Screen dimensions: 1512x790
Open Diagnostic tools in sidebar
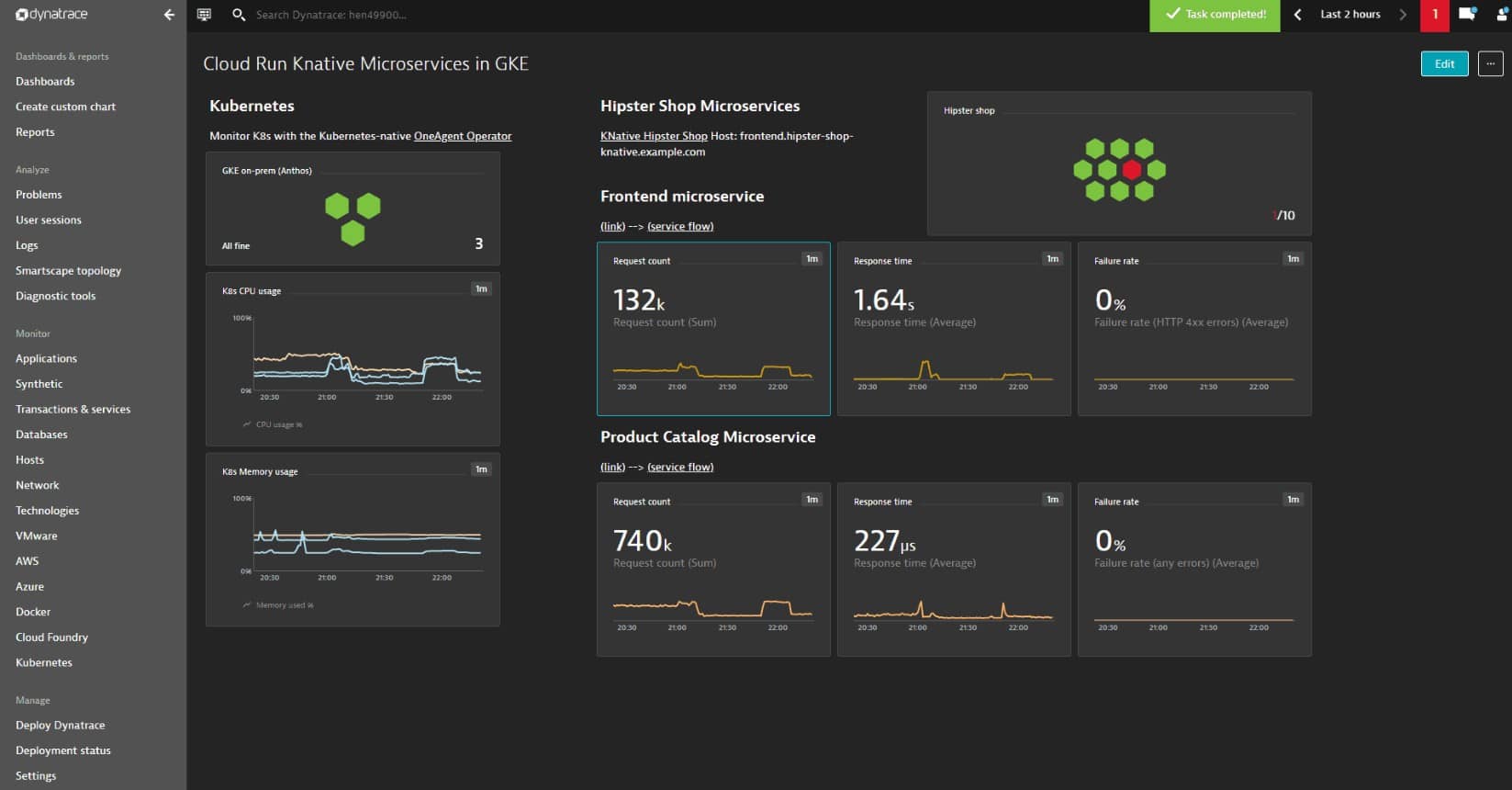coord(55,296)
